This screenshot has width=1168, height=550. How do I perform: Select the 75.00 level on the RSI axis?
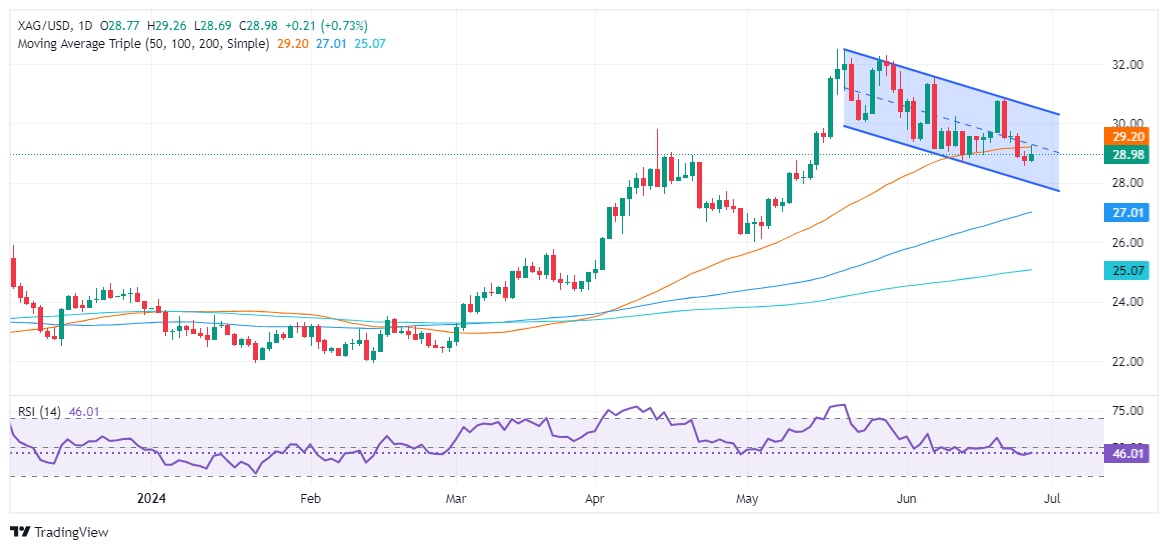click(x=1131, y=411)
